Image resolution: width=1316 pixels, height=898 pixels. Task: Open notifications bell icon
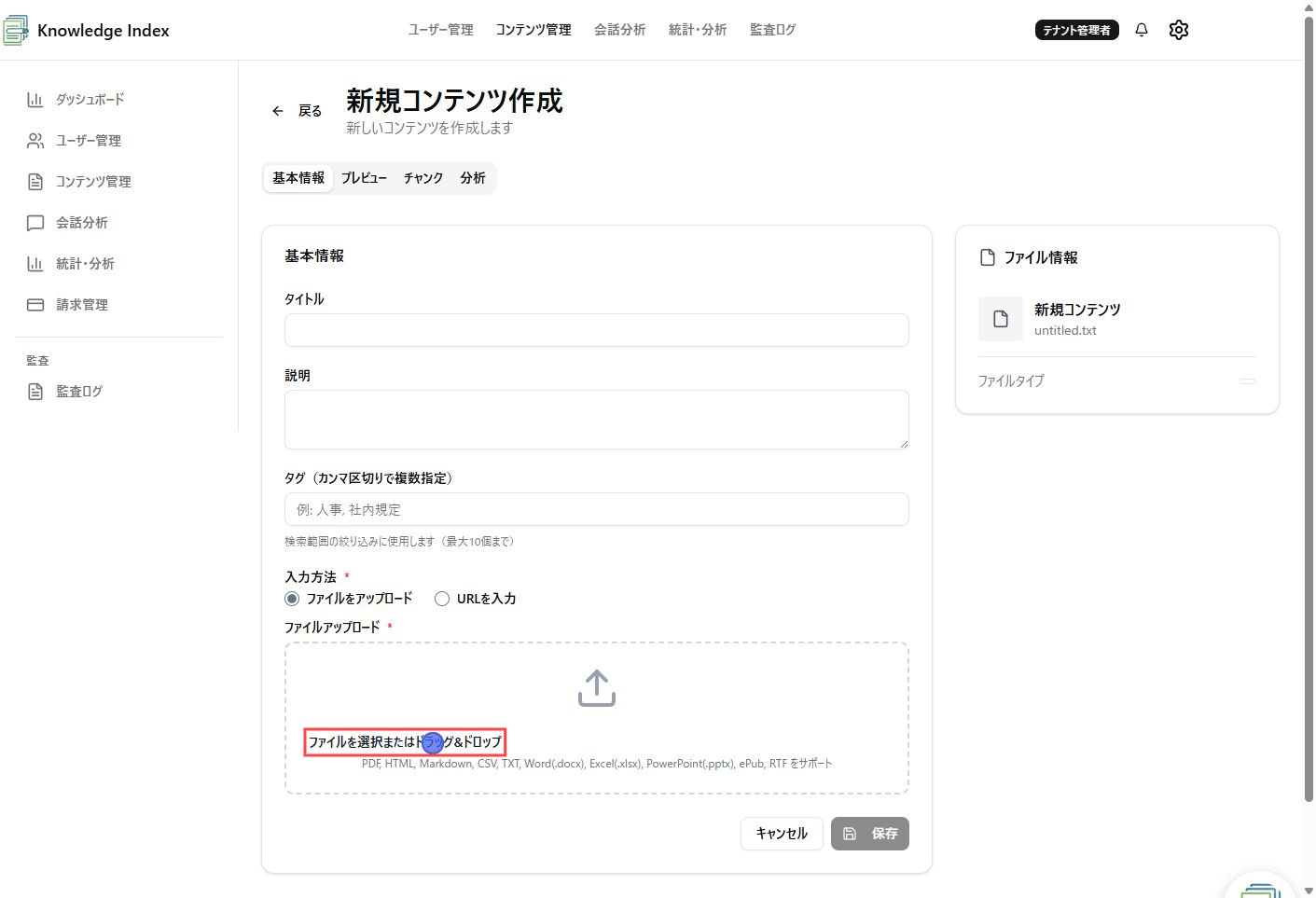(x=1141, y=30)
